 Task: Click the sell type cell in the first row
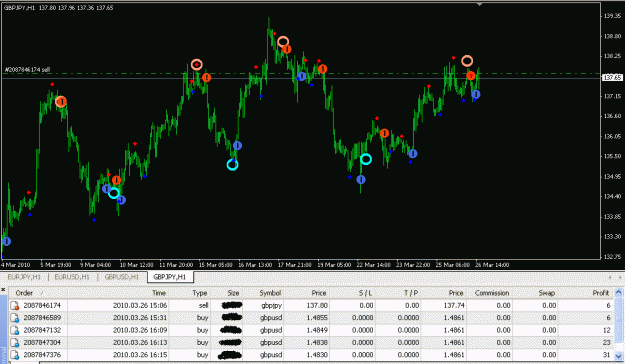point(204,305)
